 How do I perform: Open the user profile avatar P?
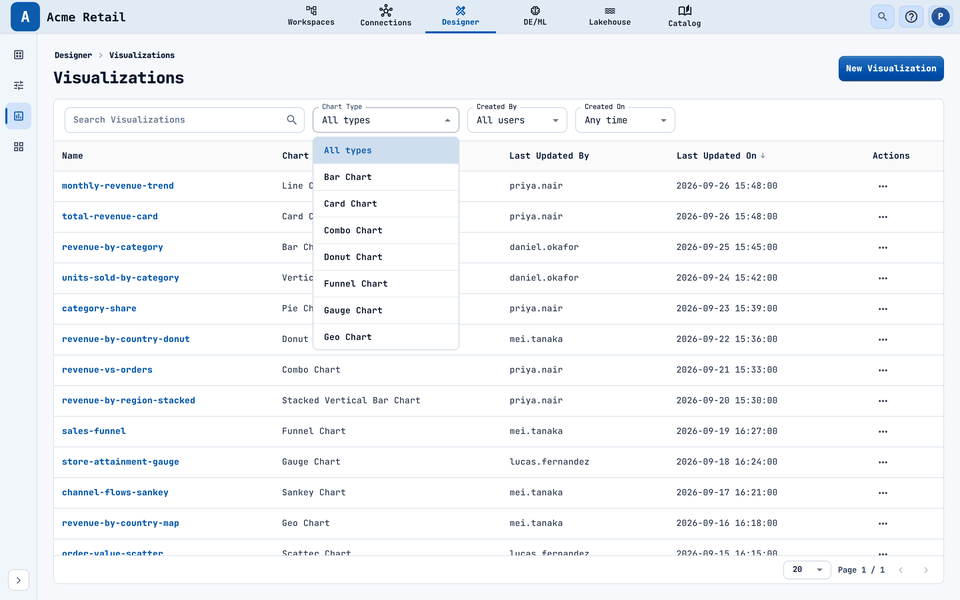tap(940, 17)
